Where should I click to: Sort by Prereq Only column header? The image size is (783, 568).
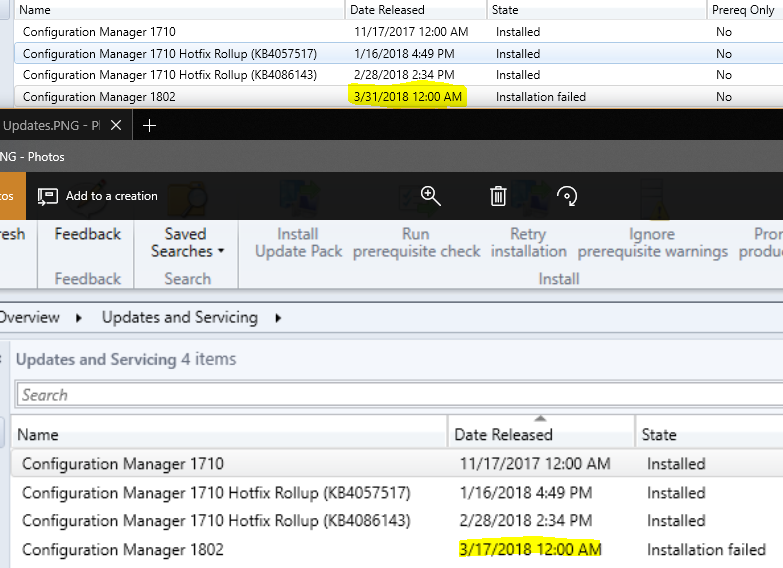click(744, 9)
